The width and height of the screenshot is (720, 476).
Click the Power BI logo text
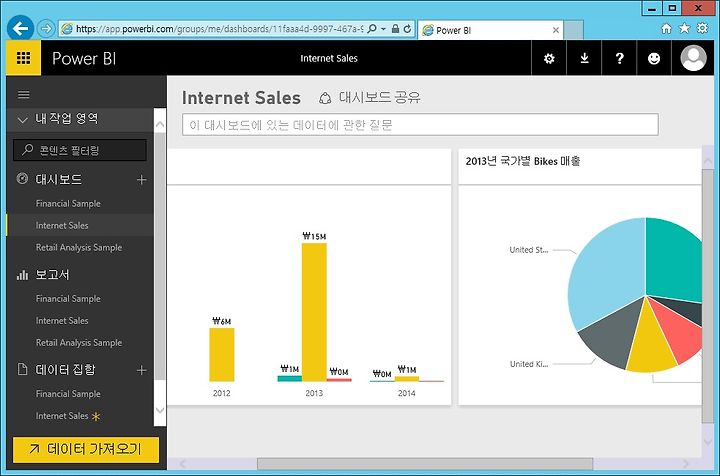click(84, 58)
